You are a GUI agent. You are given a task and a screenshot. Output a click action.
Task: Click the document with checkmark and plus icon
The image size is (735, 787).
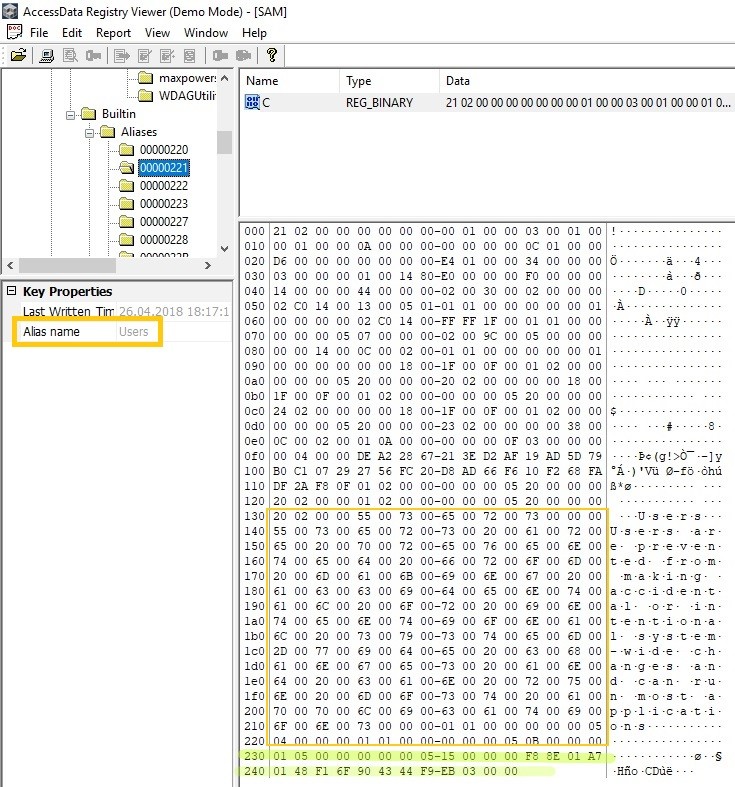click(167, 55)
